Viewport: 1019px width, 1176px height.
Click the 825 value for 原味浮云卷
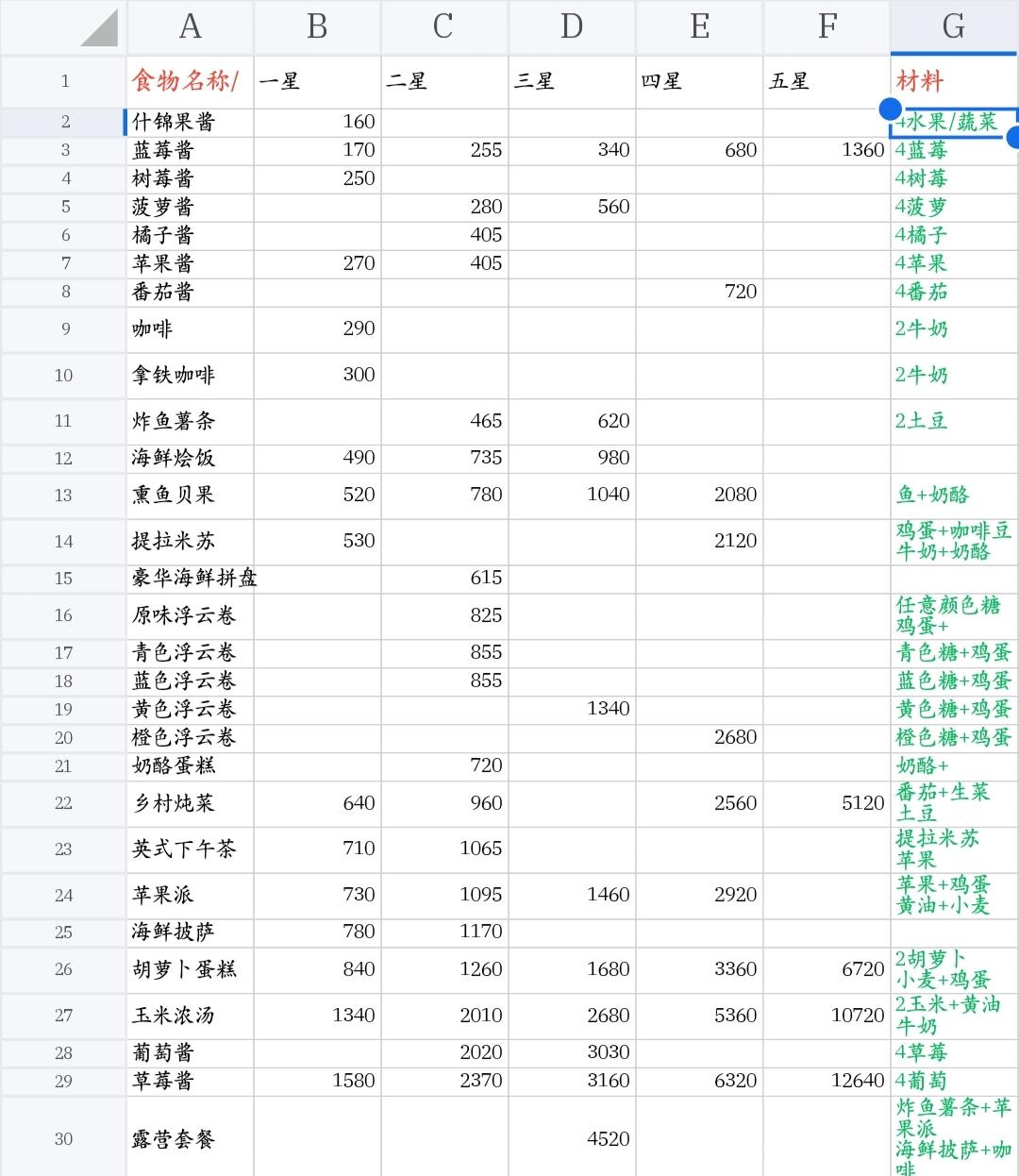(x=444, y=616)
